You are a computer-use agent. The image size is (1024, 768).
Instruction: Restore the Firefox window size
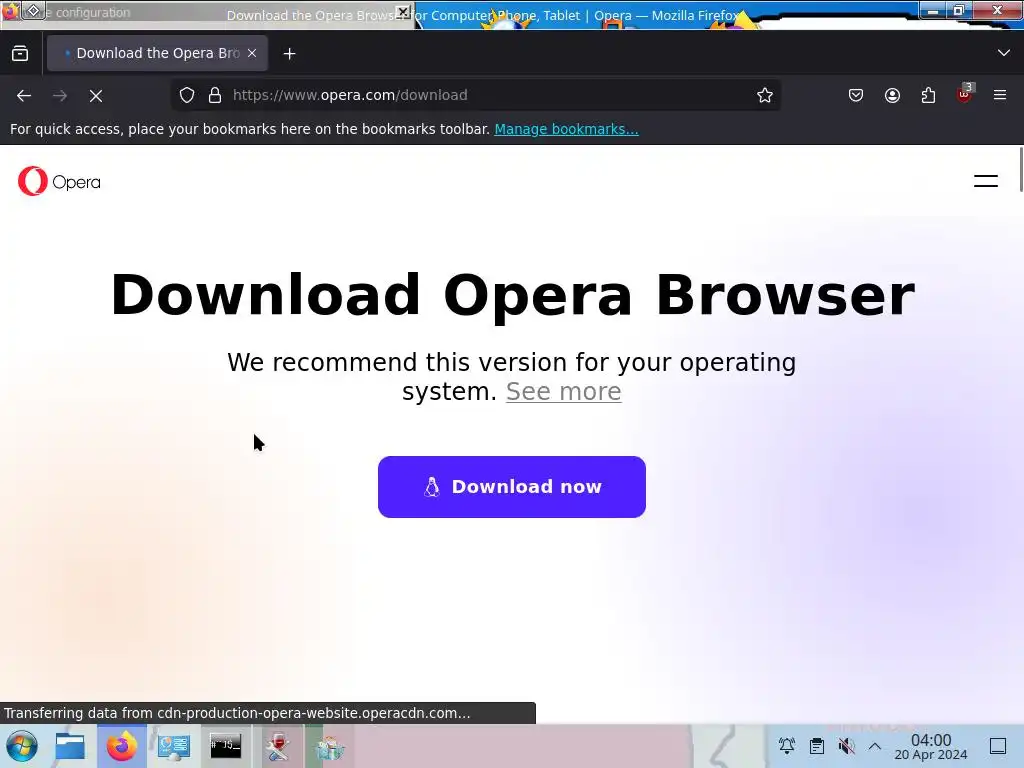tap(959, 10)
